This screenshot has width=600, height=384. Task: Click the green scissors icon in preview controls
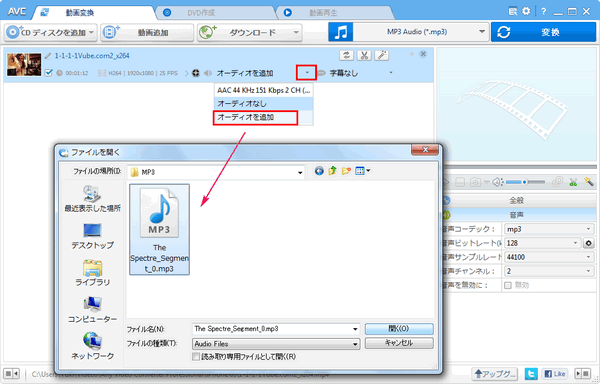point(573,182)
